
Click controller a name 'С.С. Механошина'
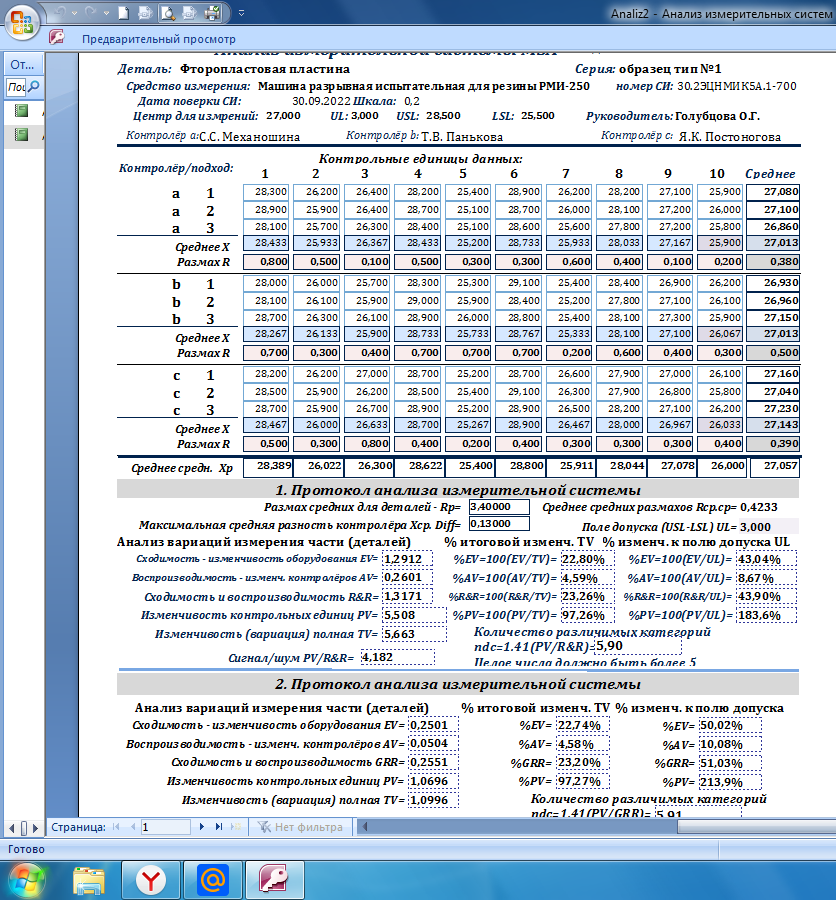[x=249, y=137]
